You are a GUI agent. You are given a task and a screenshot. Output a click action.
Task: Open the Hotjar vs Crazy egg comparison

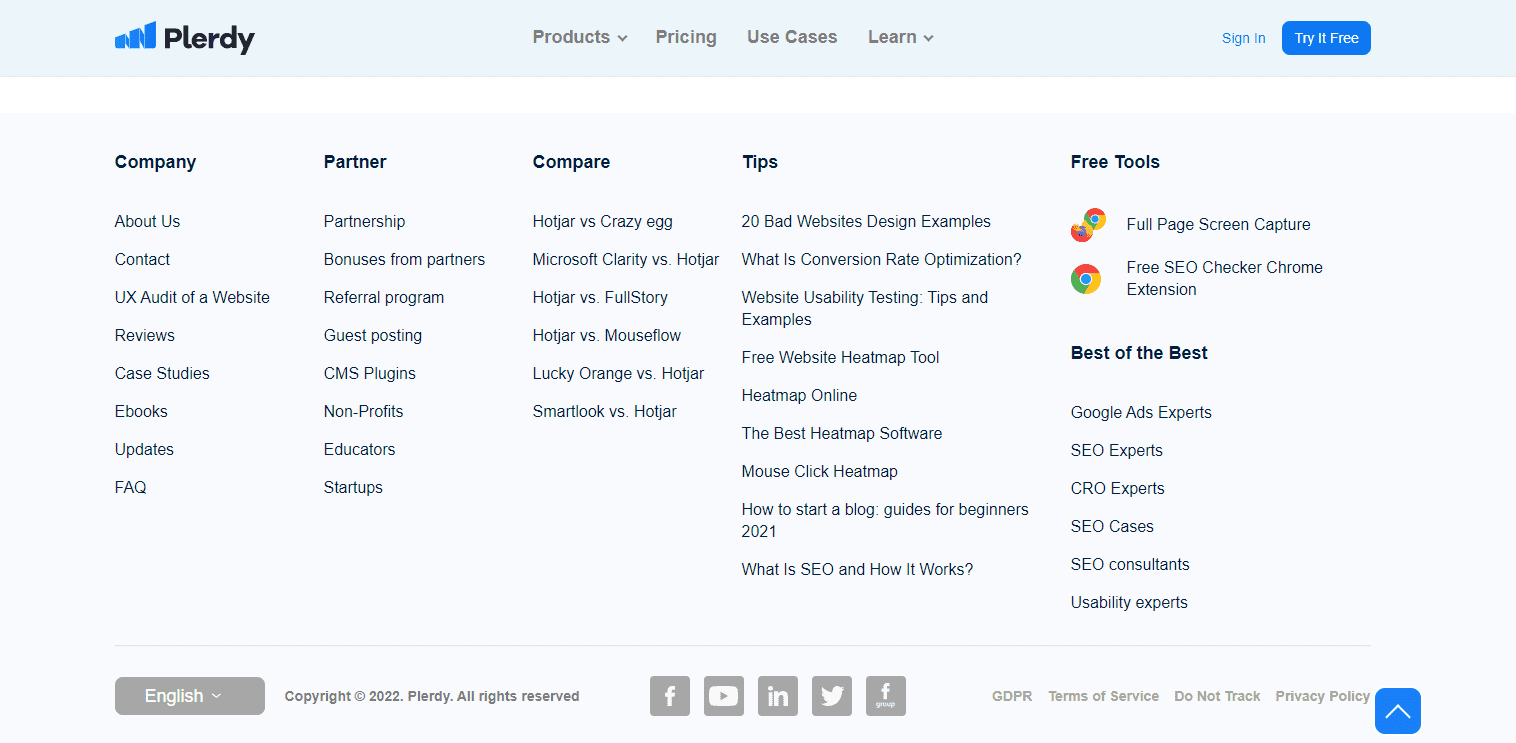point(602,221)
